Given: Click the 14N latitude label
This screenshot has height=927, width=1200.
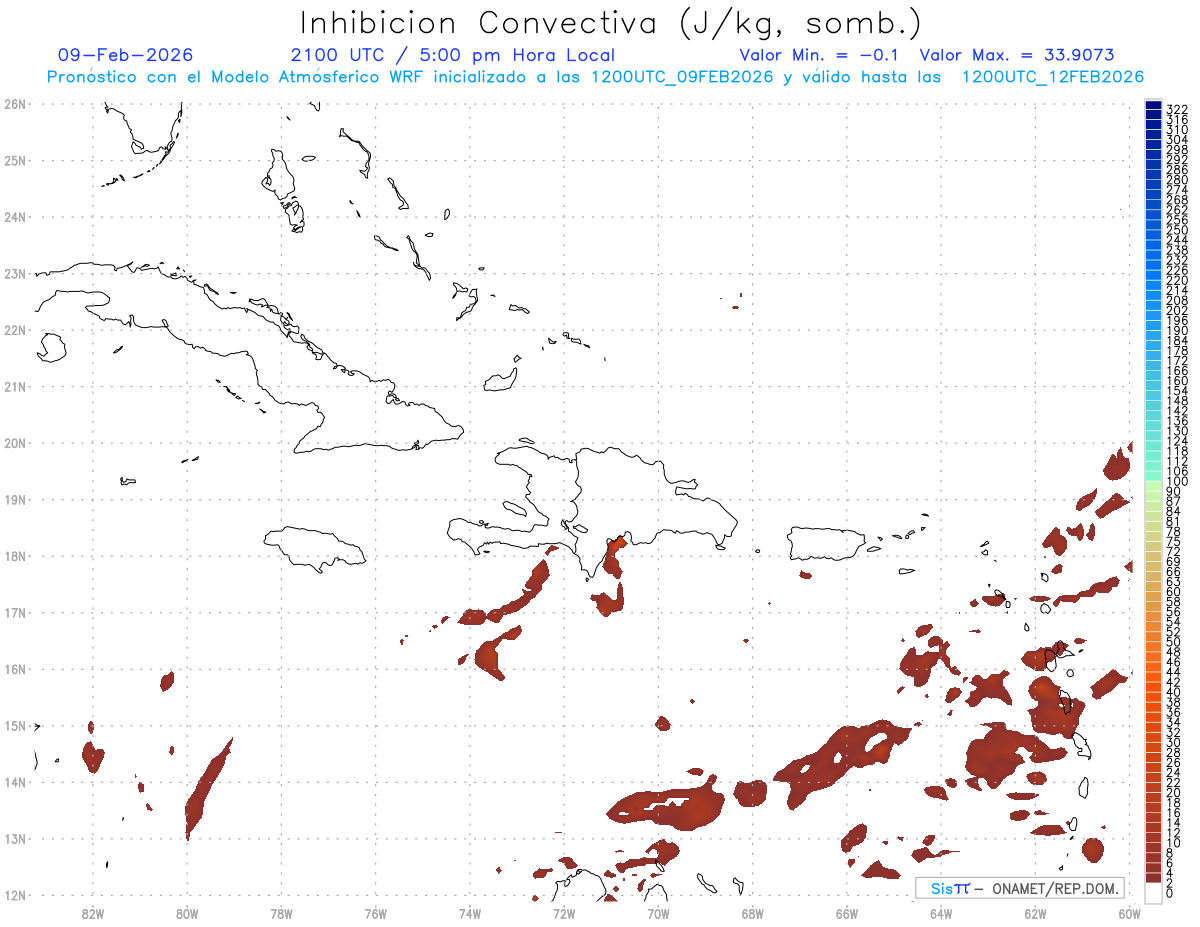Looking at the screenshot, I should 14,782.
